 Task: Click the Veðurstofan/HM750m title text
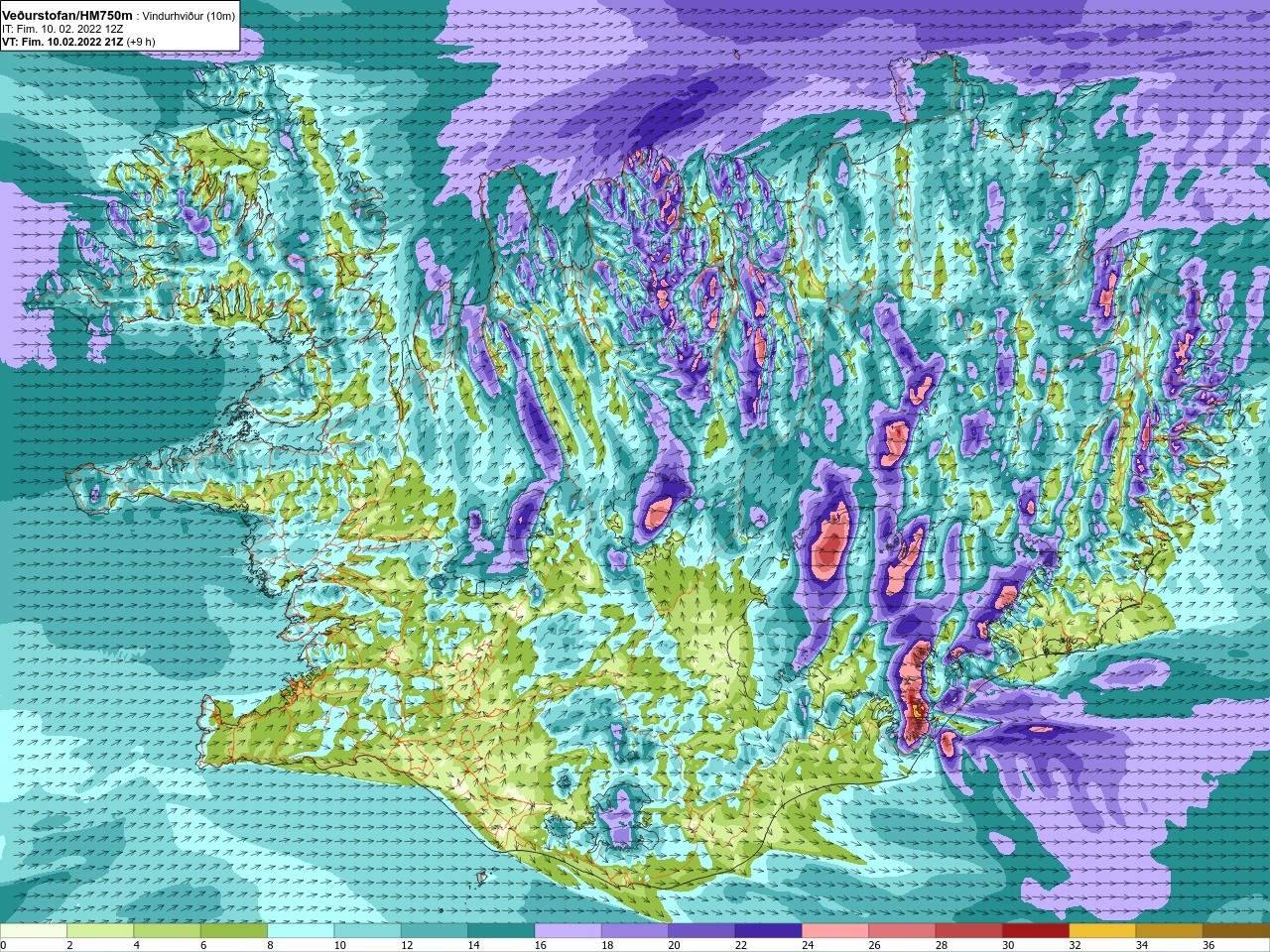click(x=67, y=16)
